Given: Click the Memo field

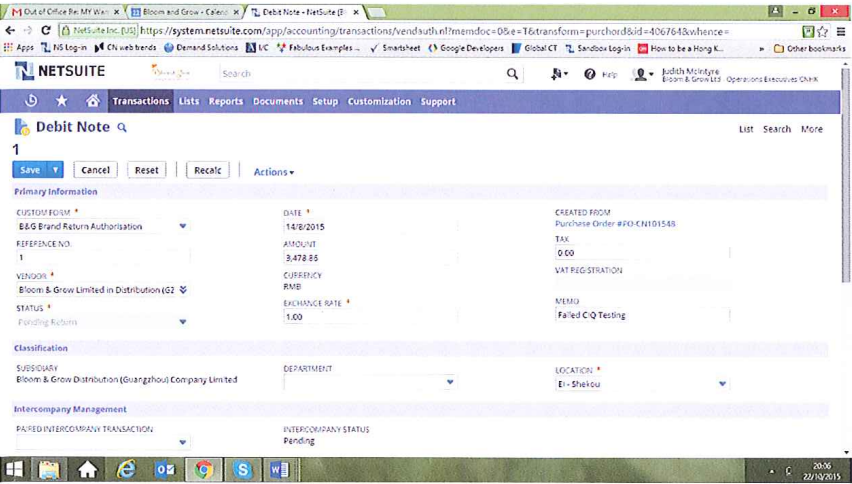Looking at the screenshot, I should tap(642, 315).
